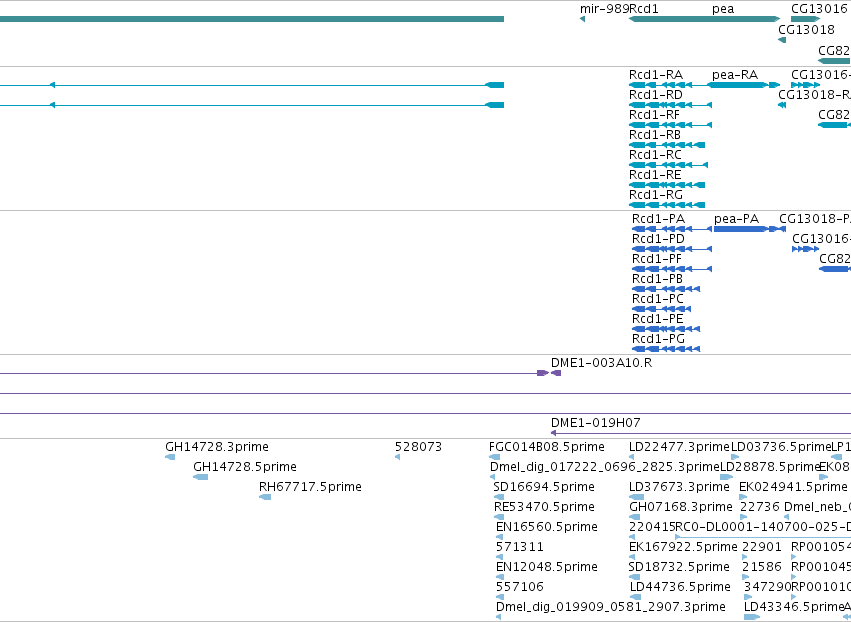Screen dimensions: 851x622
Task: Select the EN12048.5prime EST label
Action: [547, 568]
